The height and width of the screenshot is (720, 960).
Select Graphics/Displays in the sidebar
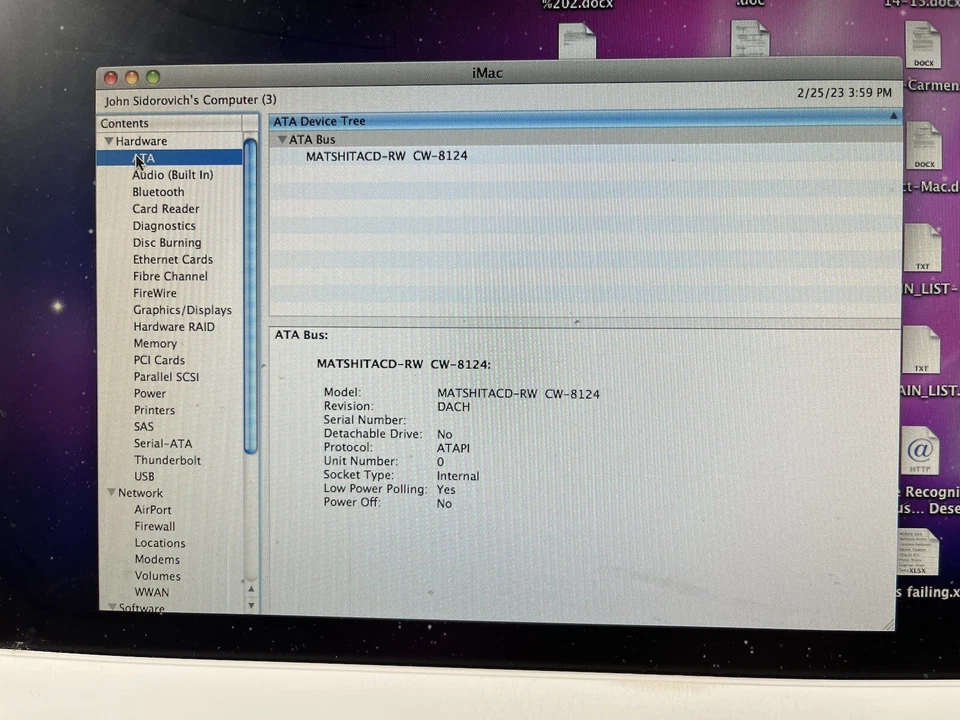[x=182, y=310]
